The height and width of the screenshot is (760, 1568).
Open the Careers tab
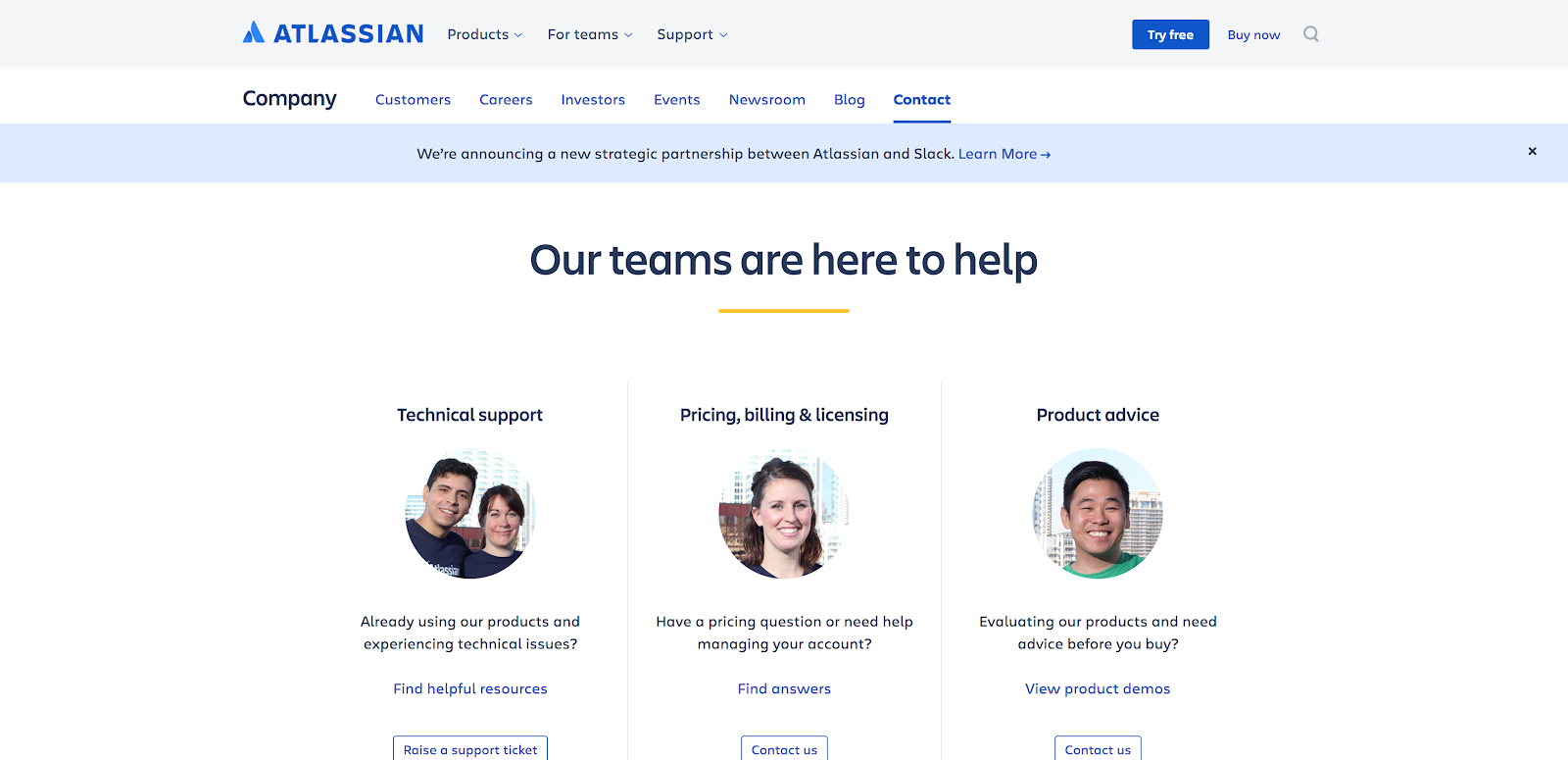pos(506,99)
